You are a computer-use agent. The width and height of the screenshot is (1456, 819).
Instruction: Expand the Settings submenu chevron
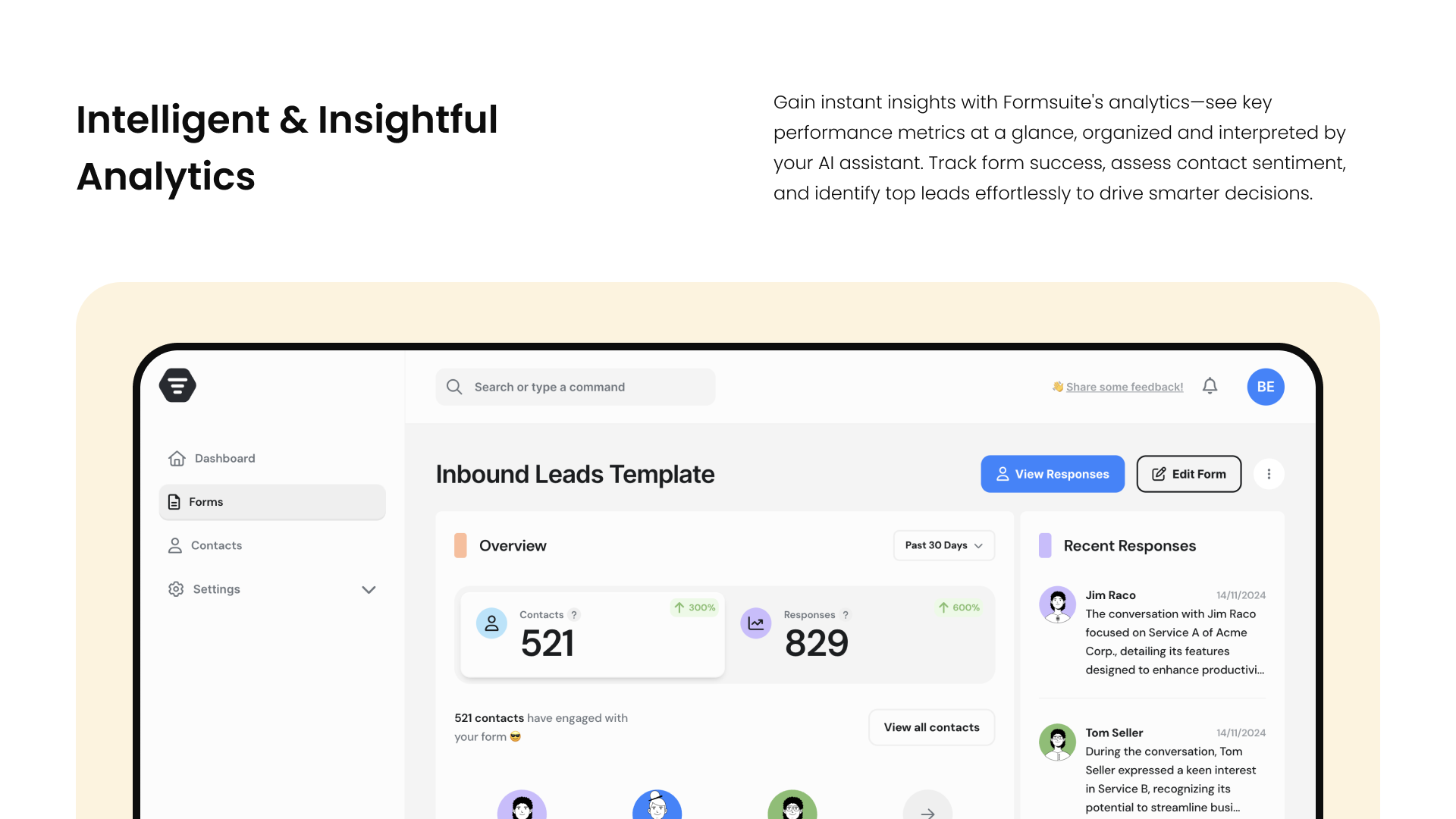pos(369,589)
